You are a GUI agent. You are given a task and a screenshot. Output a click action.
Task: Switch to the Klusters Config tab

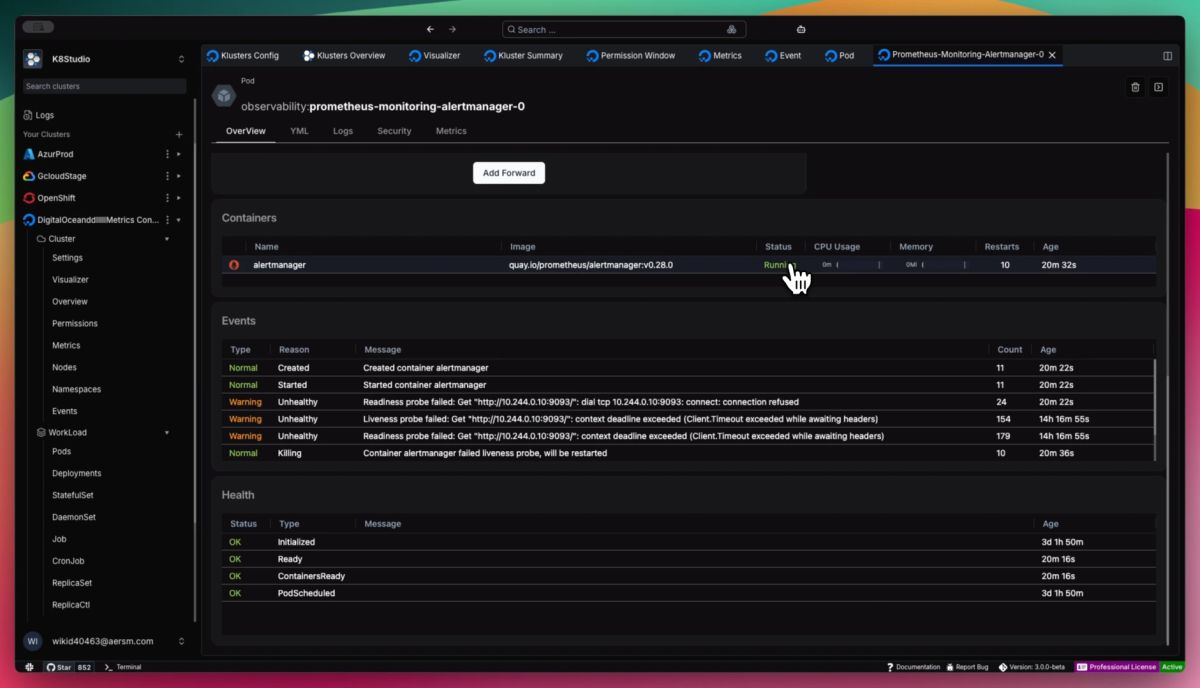click(x=243, y=56)
